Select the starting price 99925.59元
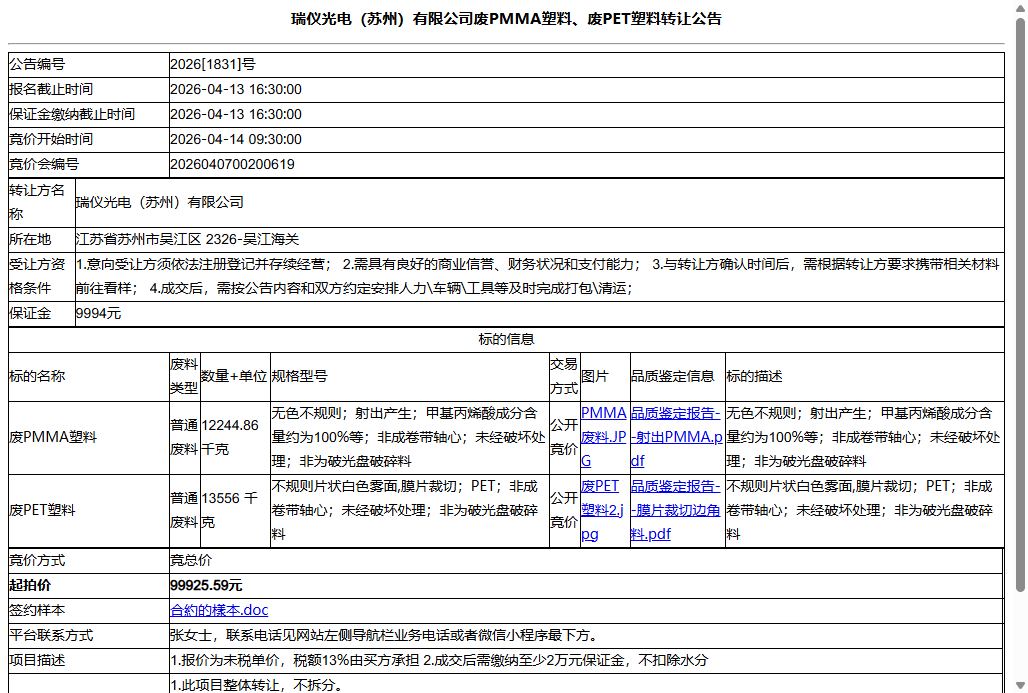 pos(206,585)
